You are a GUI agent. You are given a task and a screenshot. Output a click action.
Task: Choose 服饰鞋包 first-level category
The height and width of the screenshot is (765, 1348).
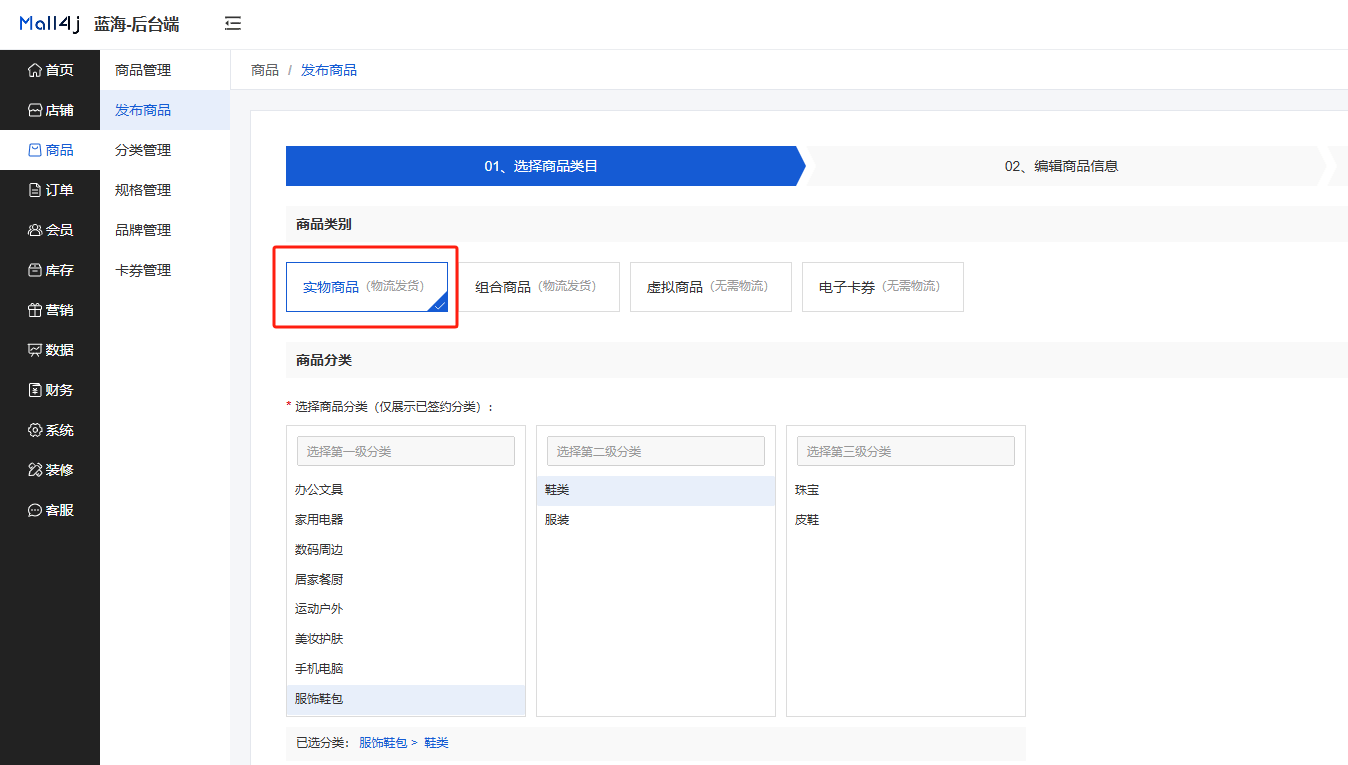point(406,699)
